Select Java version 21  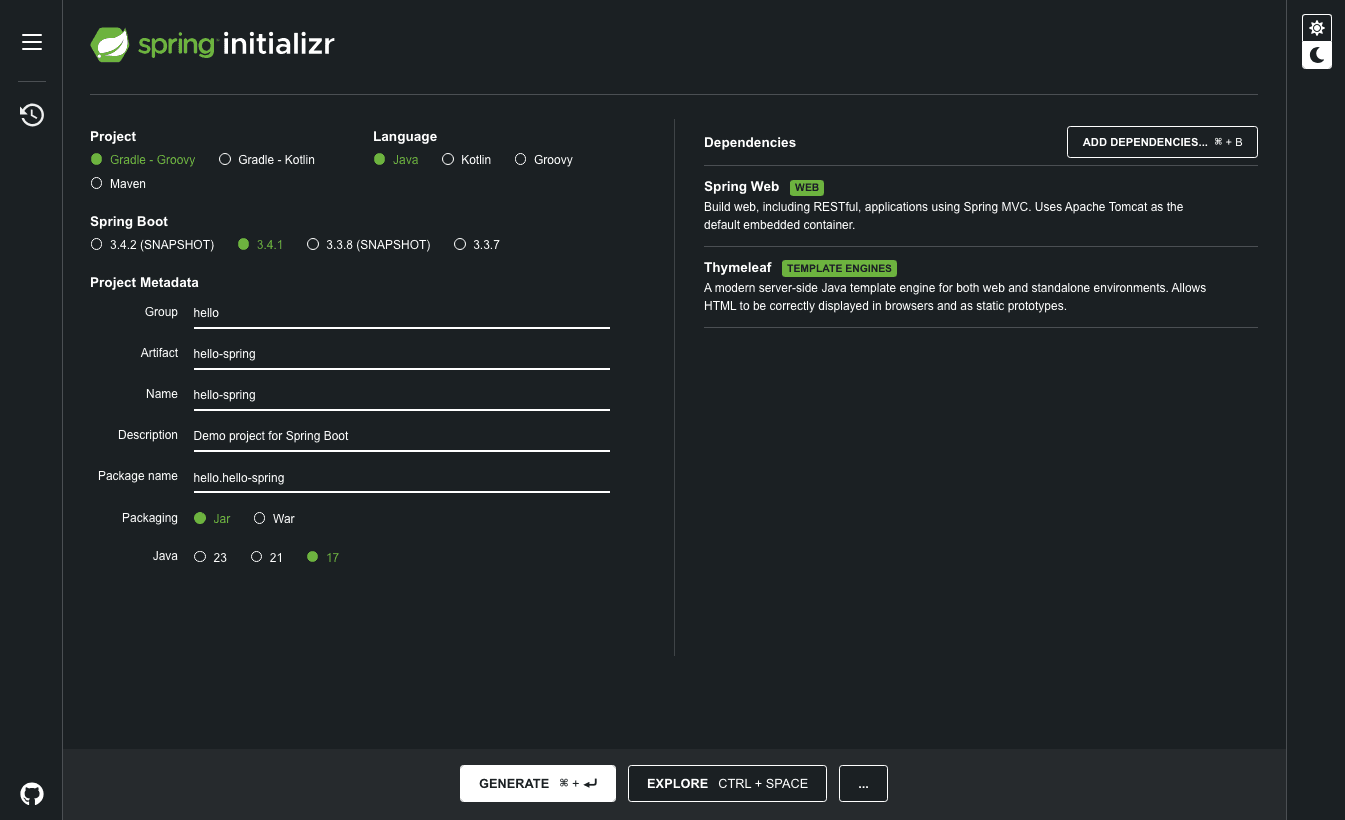tap(266, 558)
